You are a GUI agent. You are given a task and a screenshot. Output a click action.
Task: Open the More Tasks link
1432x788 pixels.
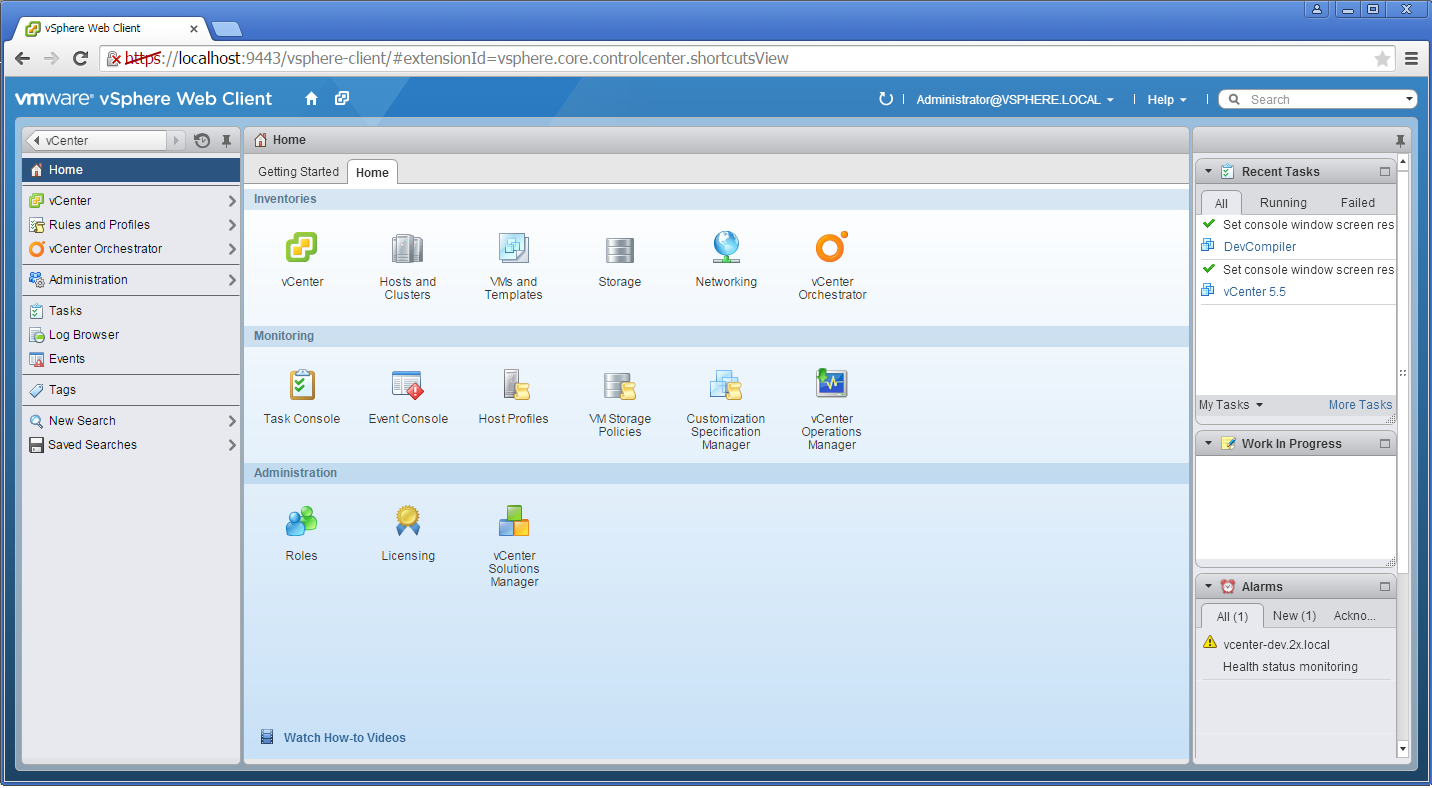(x=1360, y=405)
